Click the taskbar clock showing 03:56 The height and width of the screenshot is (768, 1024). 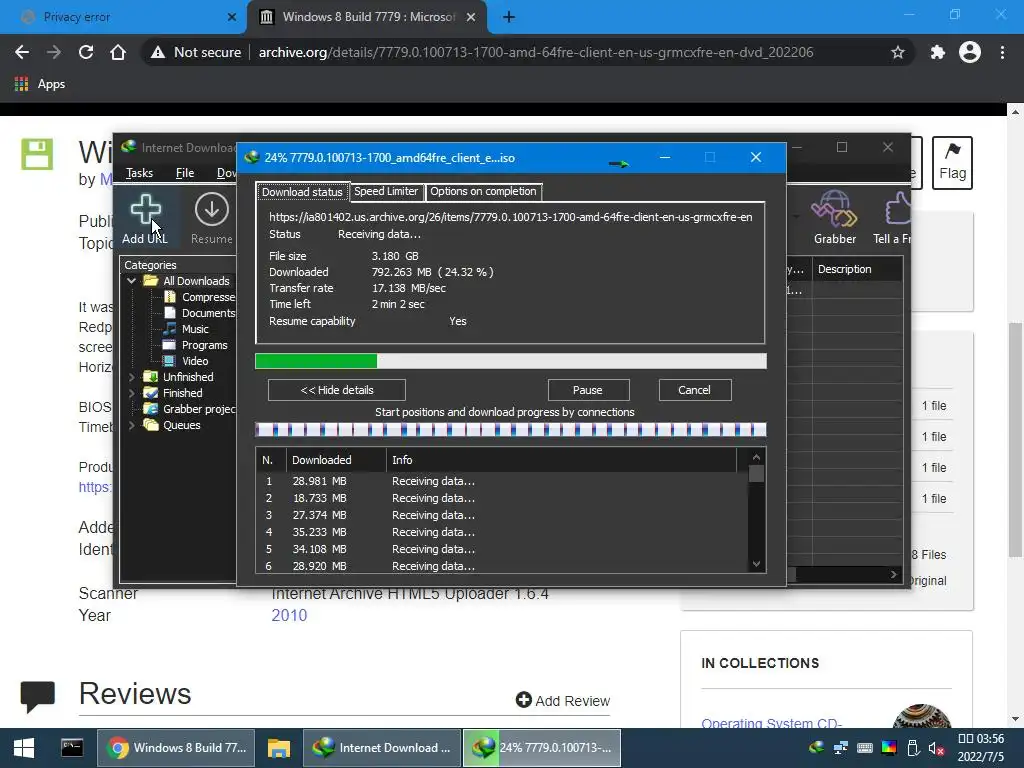tap(981, 739)
